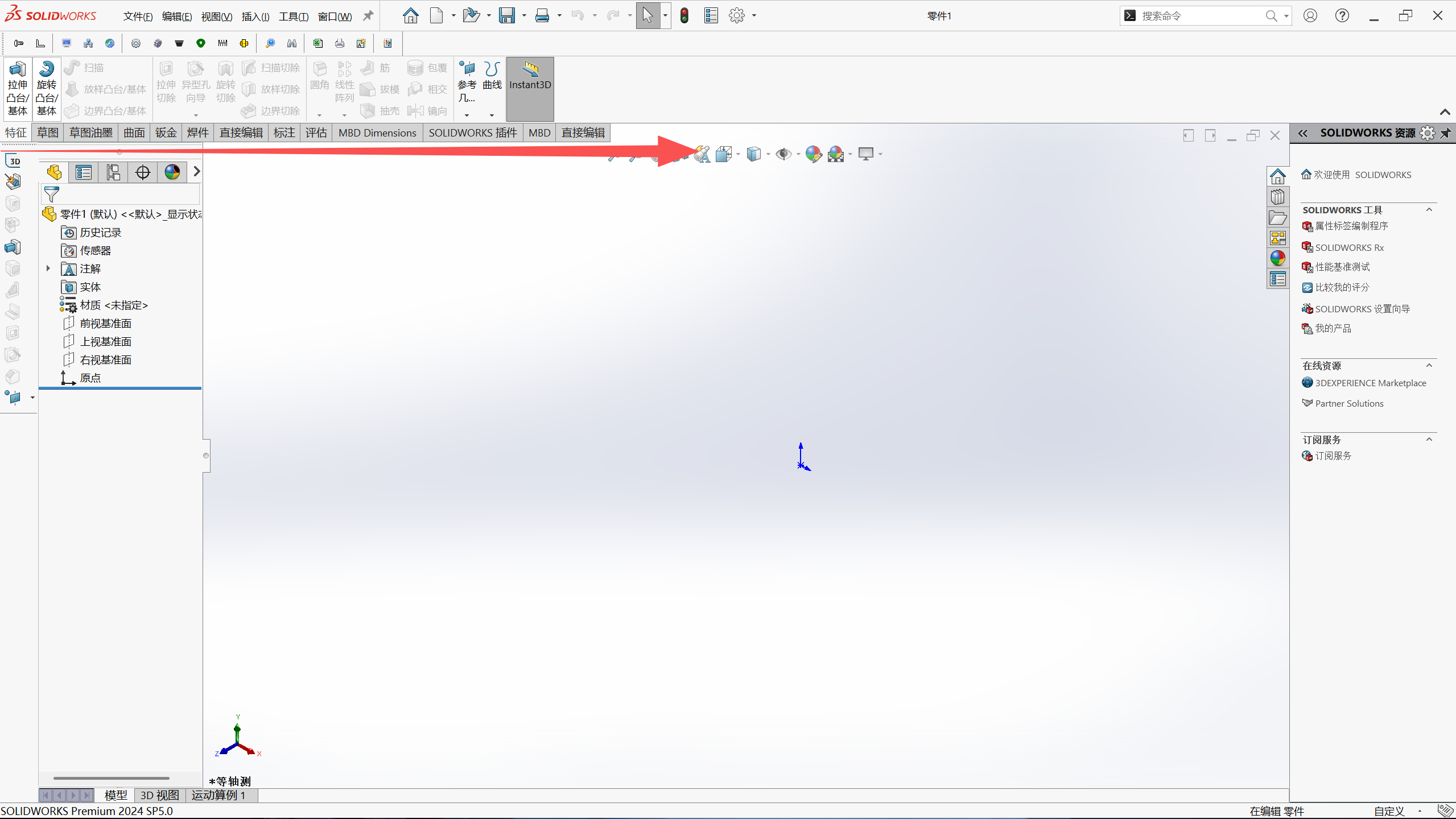Click the Extruded Boss/Base tool
This screenshot has height=819, width=1456.
17,88
